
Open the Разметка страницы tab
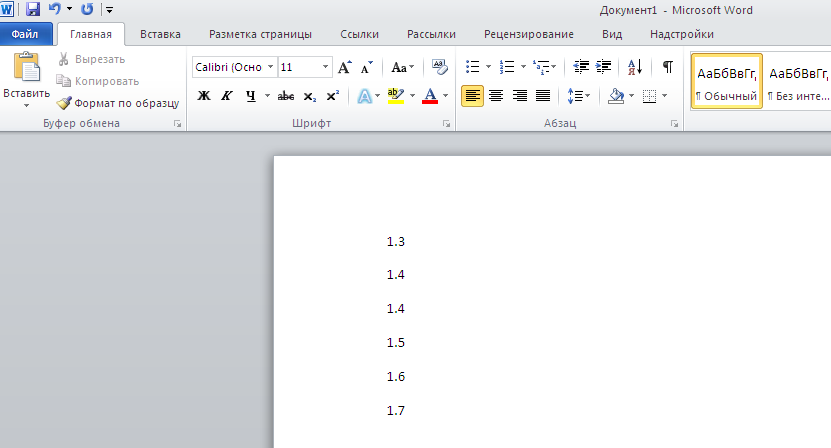pos(260,34)
